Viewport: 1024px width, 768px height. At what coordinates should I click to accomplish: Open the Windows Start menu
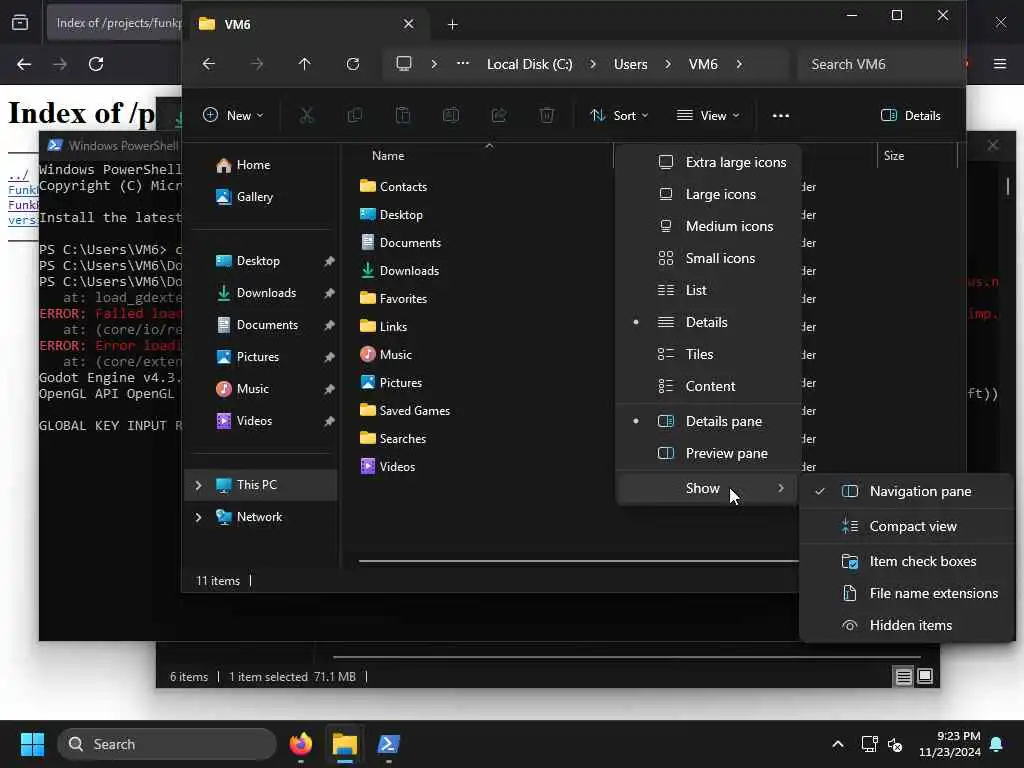(x=32, y=744)
